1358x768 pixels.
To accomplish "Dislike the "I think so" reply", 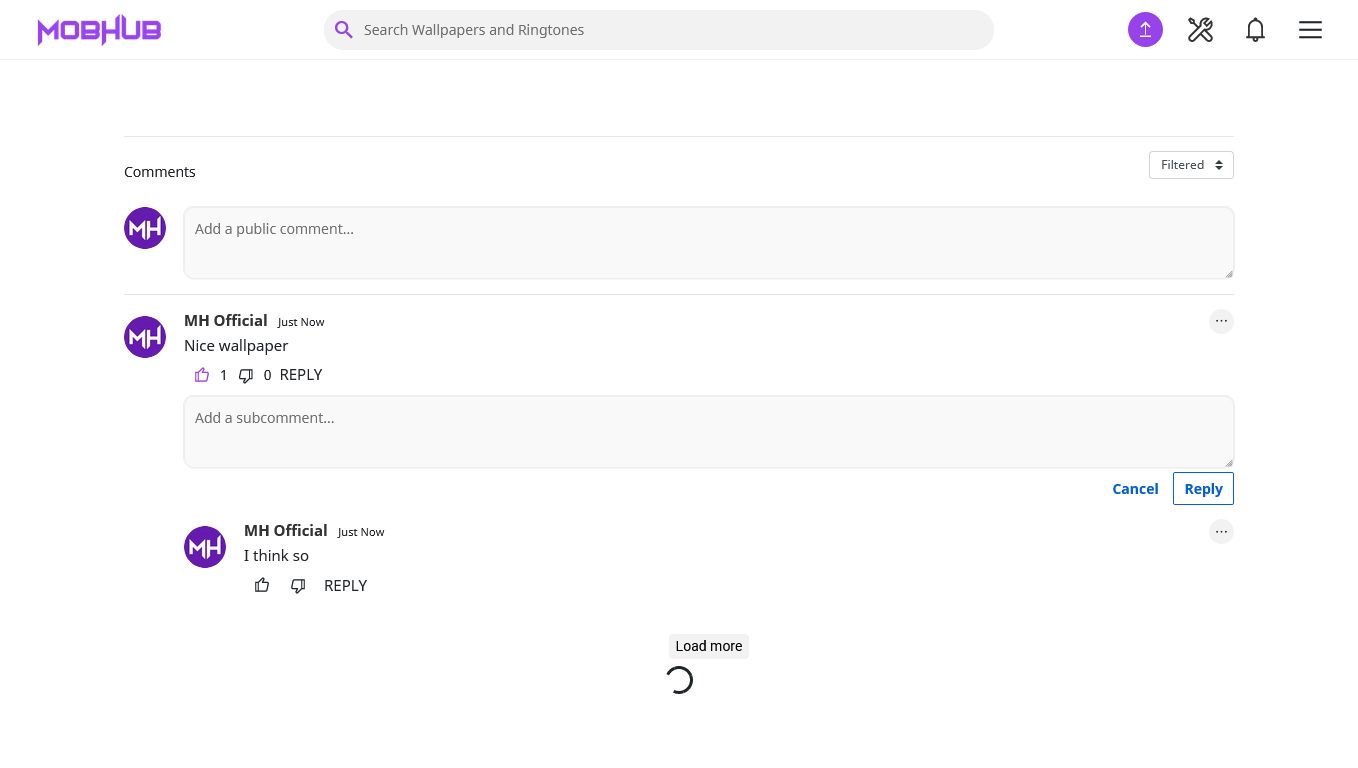I will pos(298,586).
